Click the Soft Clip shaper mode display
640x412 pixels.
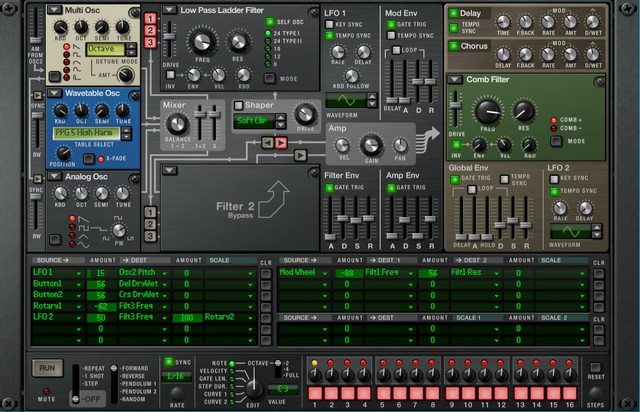[x=253, y=121]
